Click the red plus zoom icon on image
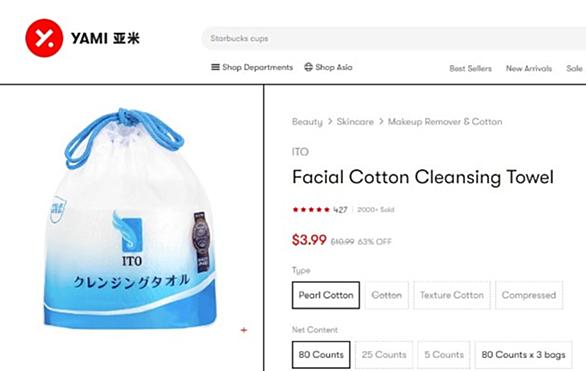 click(244, 330)
